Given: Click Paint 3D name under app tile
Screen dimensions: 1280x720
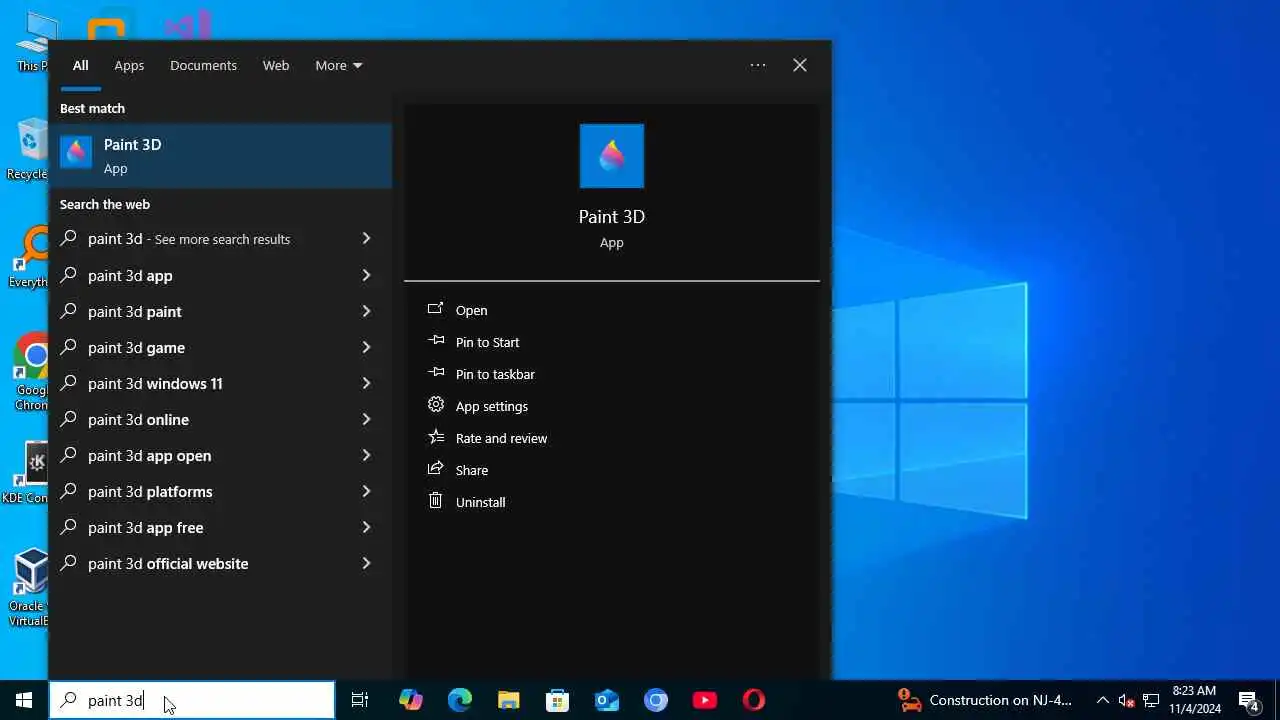Looking at the screenshot, I should point(612,216).
